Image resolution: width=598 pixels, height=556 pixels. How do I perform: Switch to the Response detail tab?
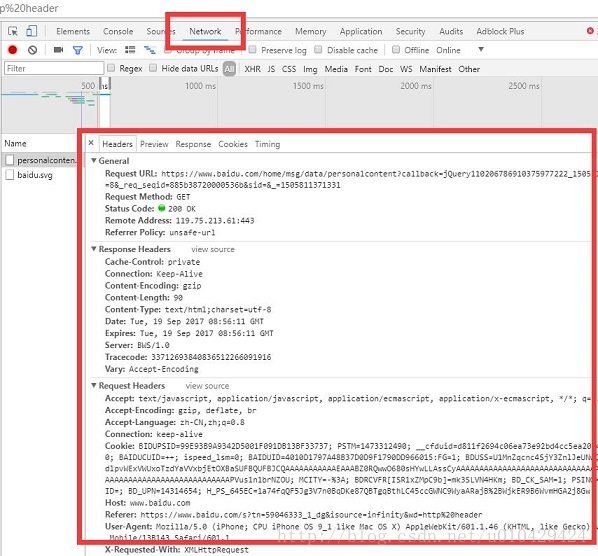point(193,144)
